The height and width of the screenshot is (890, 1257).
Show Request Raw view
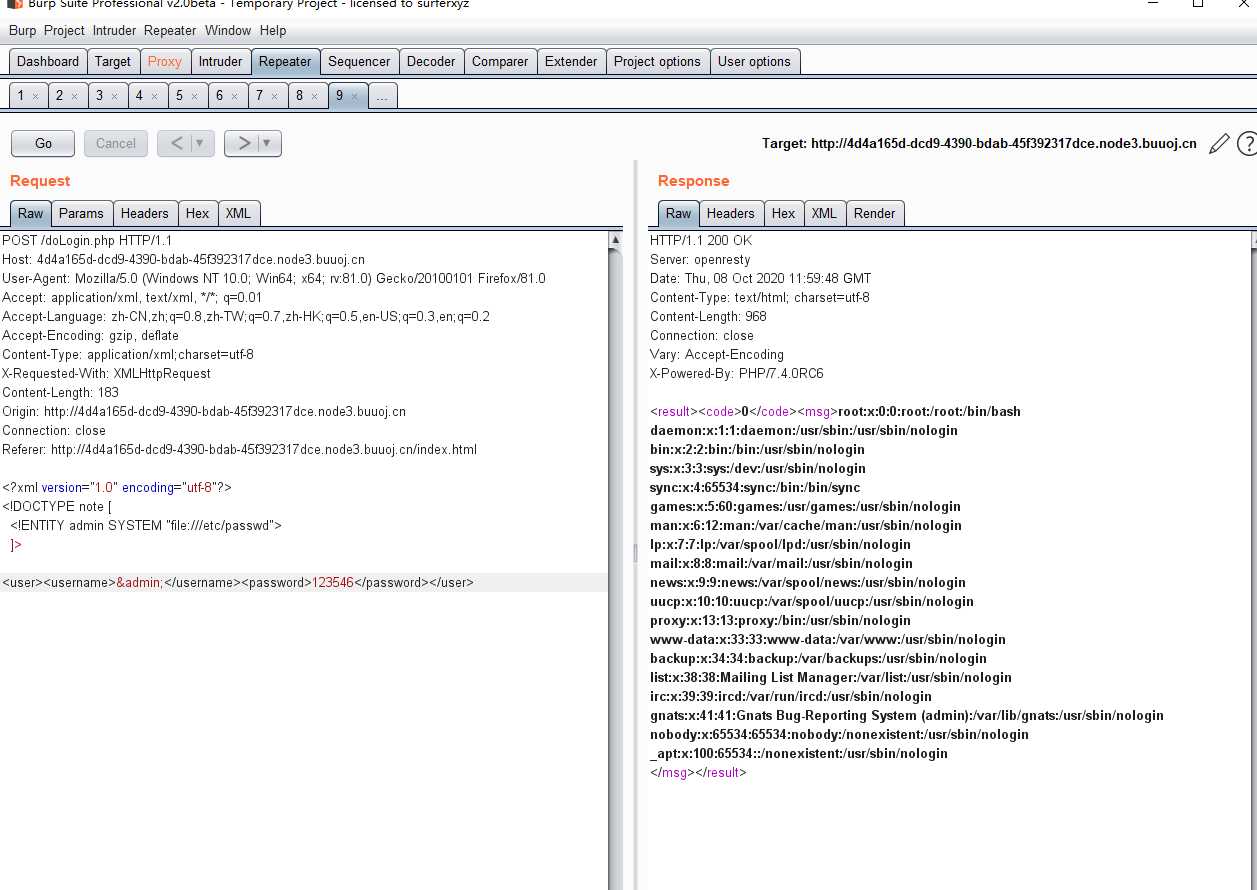click(x=31, y=213)
